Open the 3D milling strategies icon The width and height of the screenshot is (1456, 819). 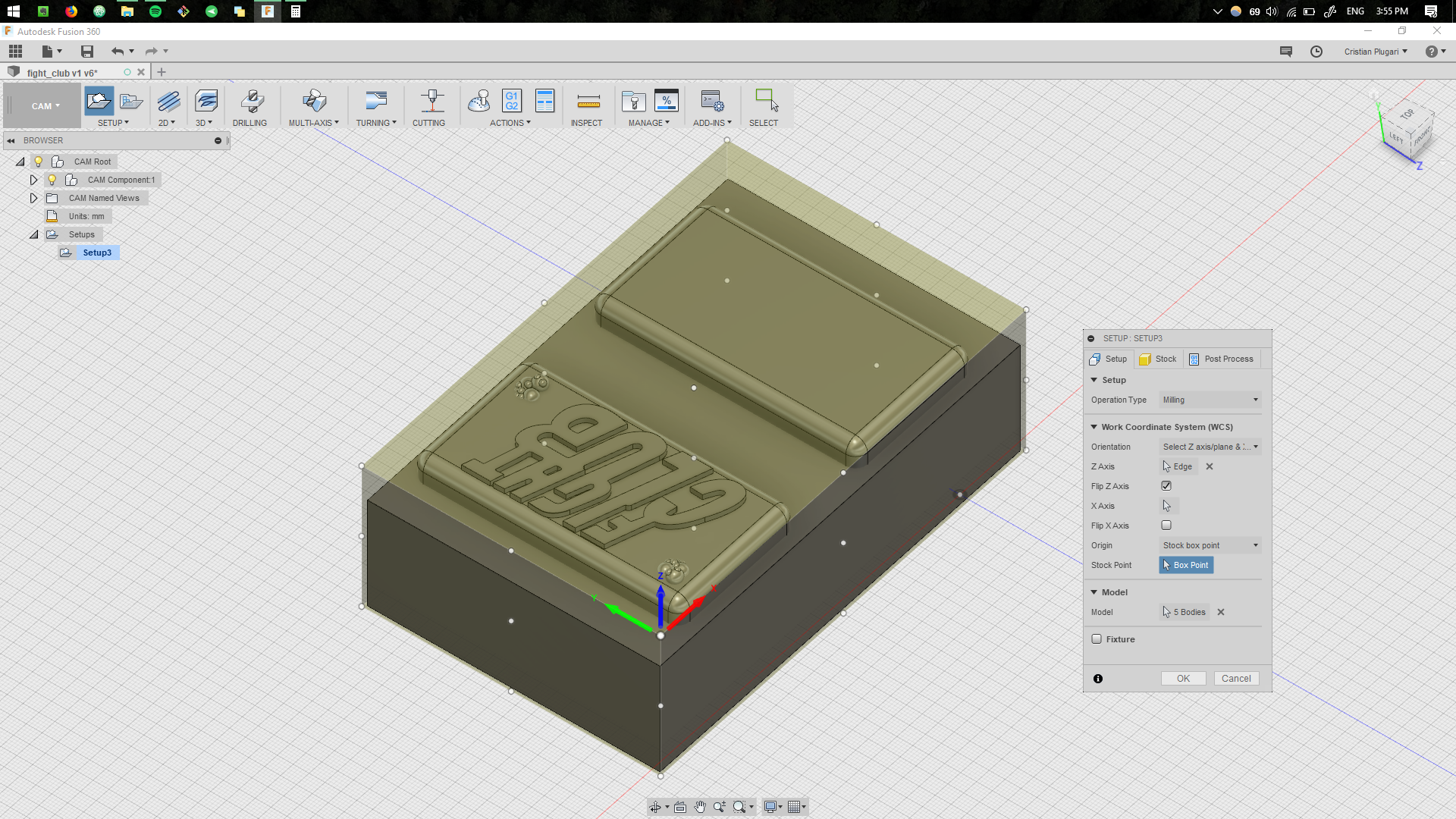(x=206, y=101)
